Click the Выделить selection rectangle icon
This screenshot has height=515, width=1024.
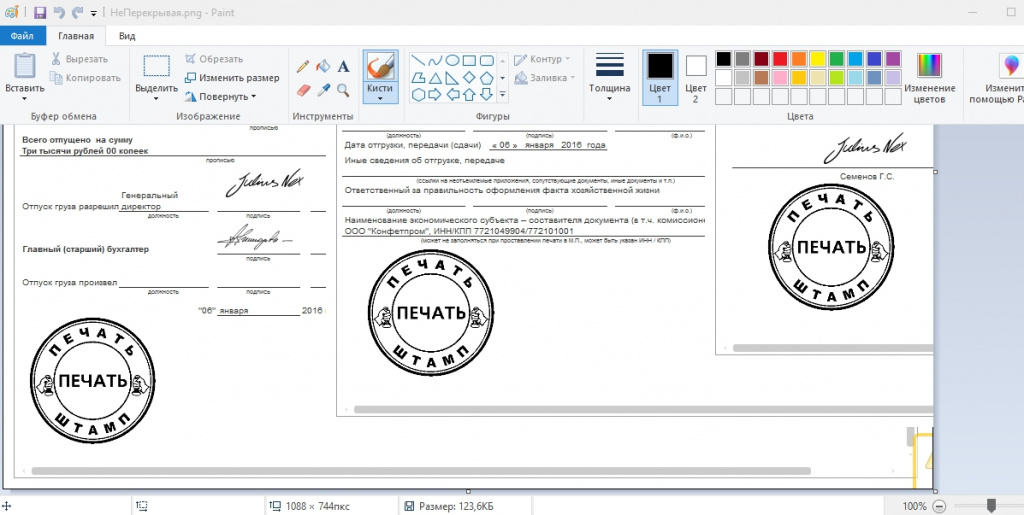(157, 66)
